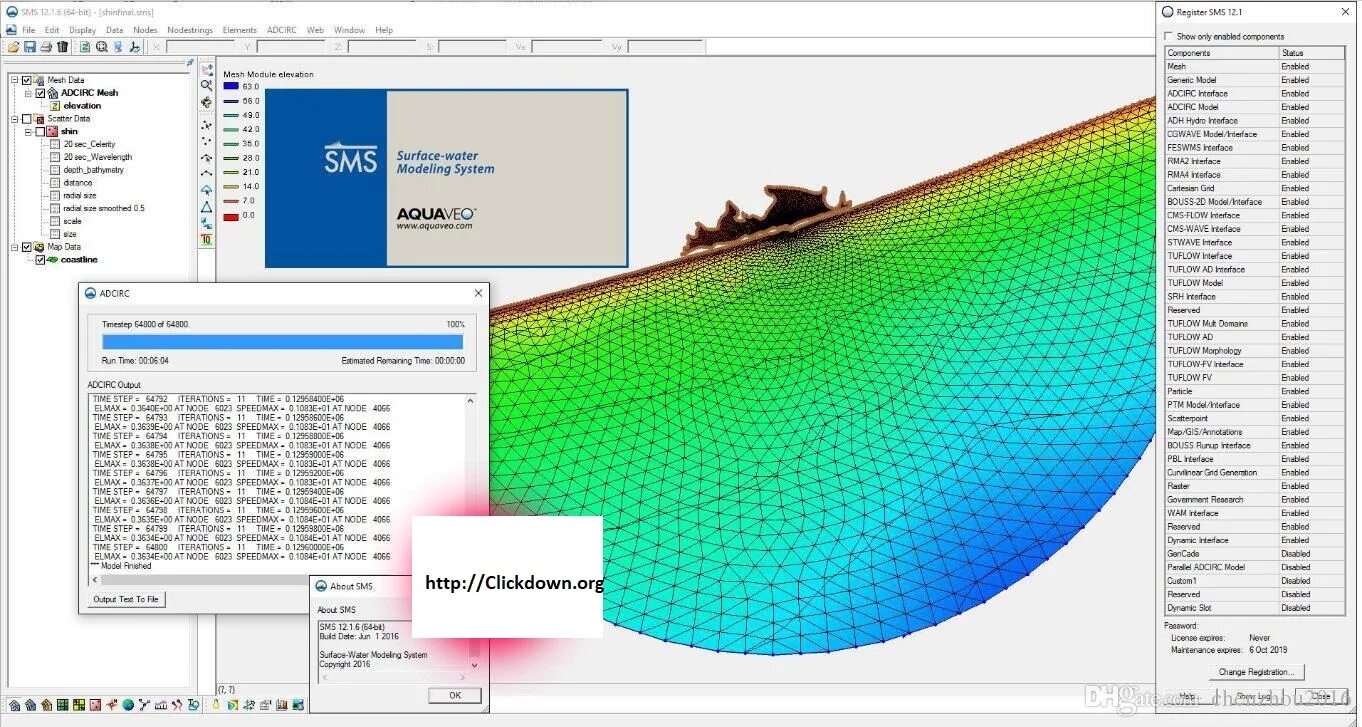Enable 'Show only enabled components' checkbox
Viewport: 1362px width, 727px height.
[1169, 37]
